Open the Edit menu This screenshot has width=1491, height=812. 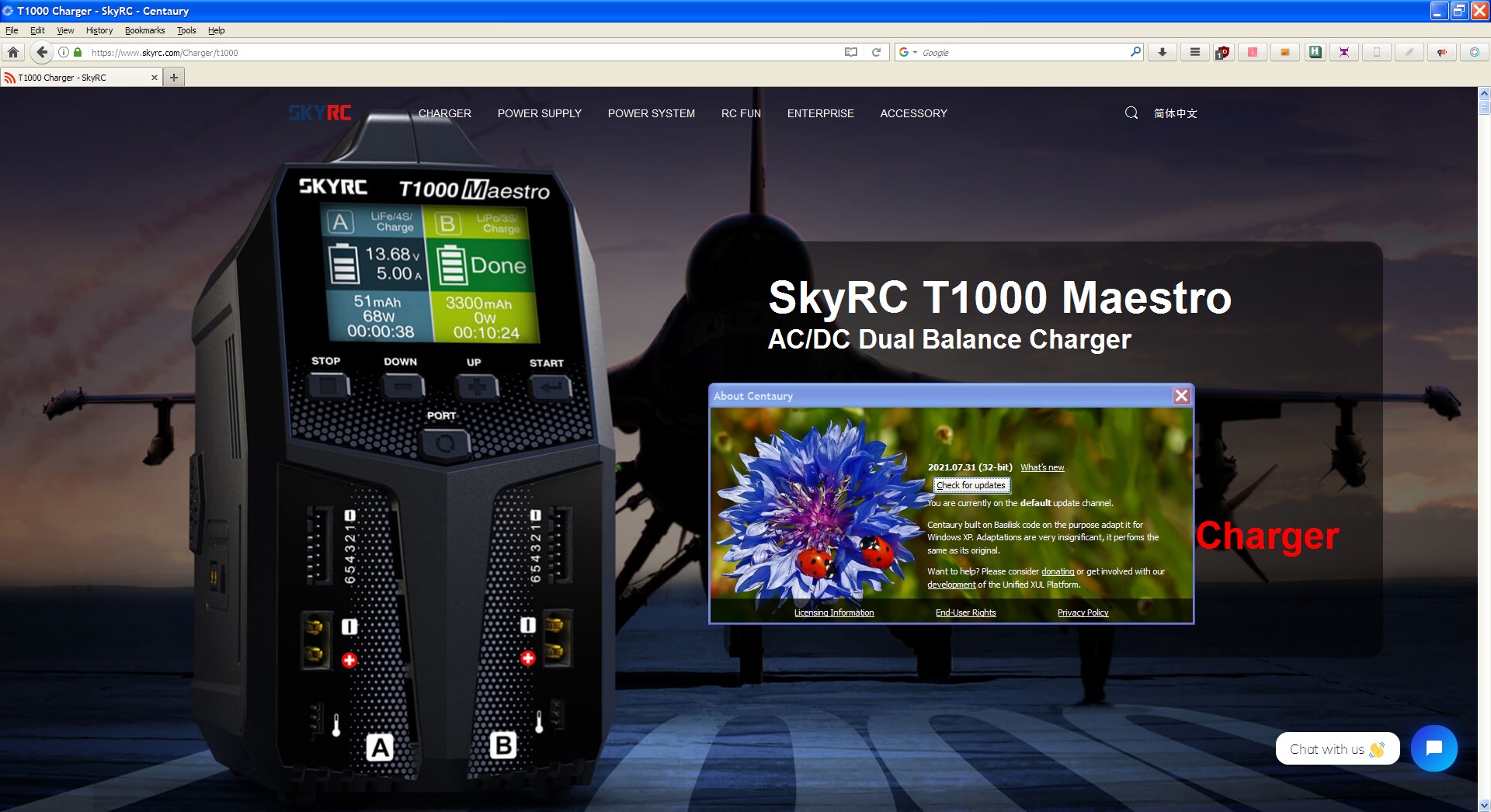click(37, 30)
